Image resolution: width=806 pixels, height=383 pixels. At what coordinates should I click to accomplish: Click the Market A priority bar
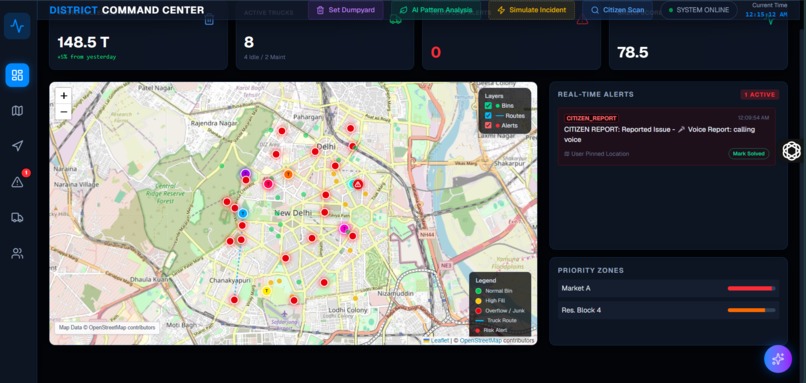click(751, 288)
